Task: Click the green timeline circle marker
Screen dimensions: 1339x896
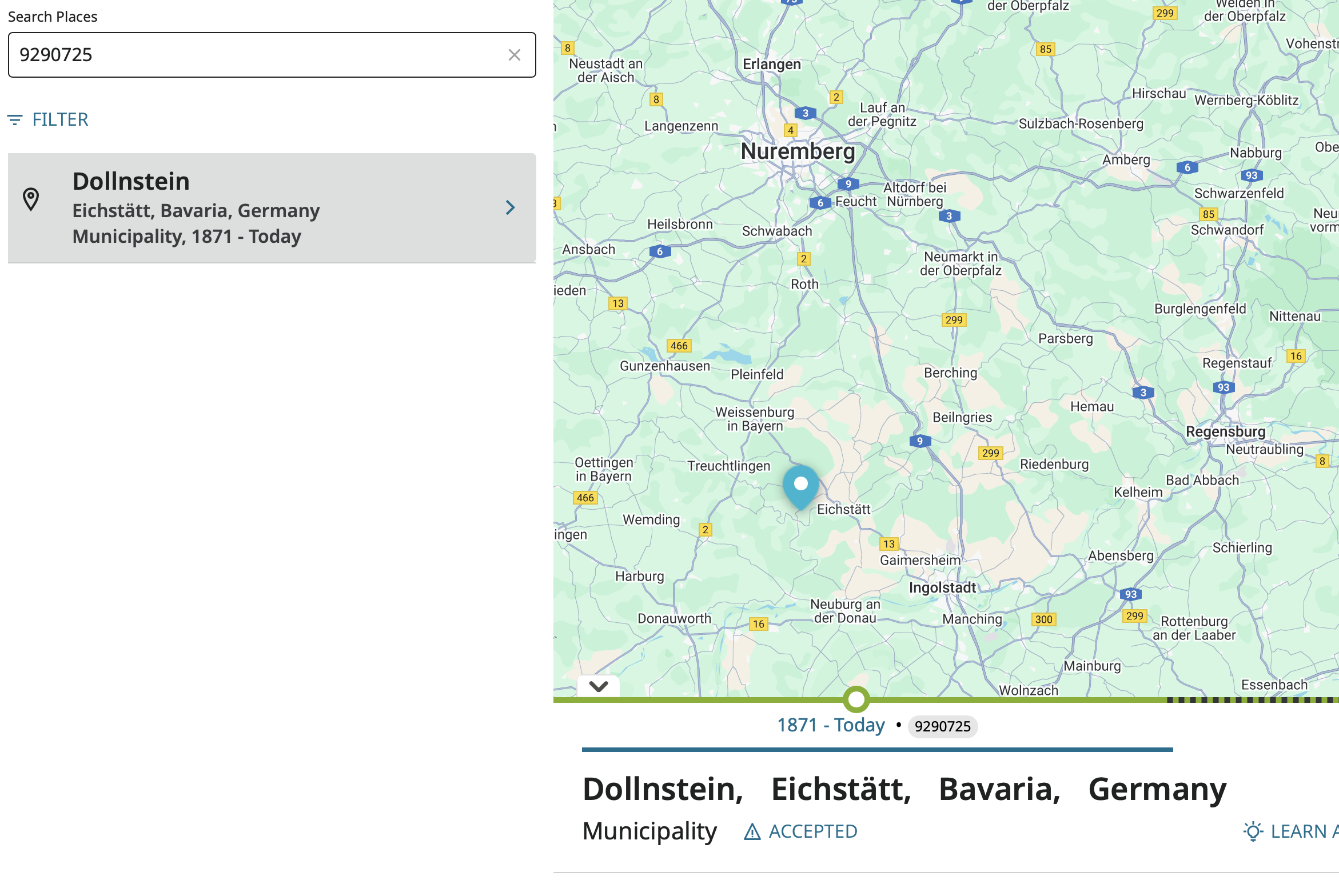Action: (856, 699)
